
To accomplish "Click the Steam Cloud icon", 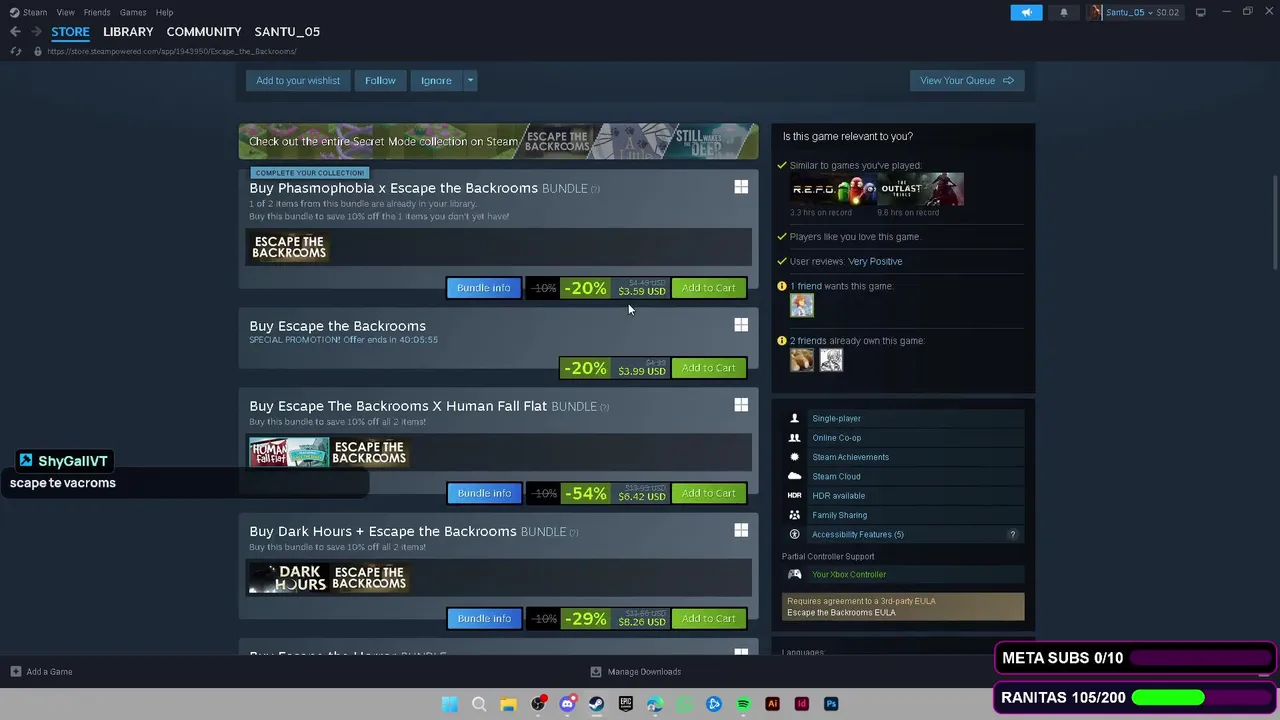I will [795, 476].
